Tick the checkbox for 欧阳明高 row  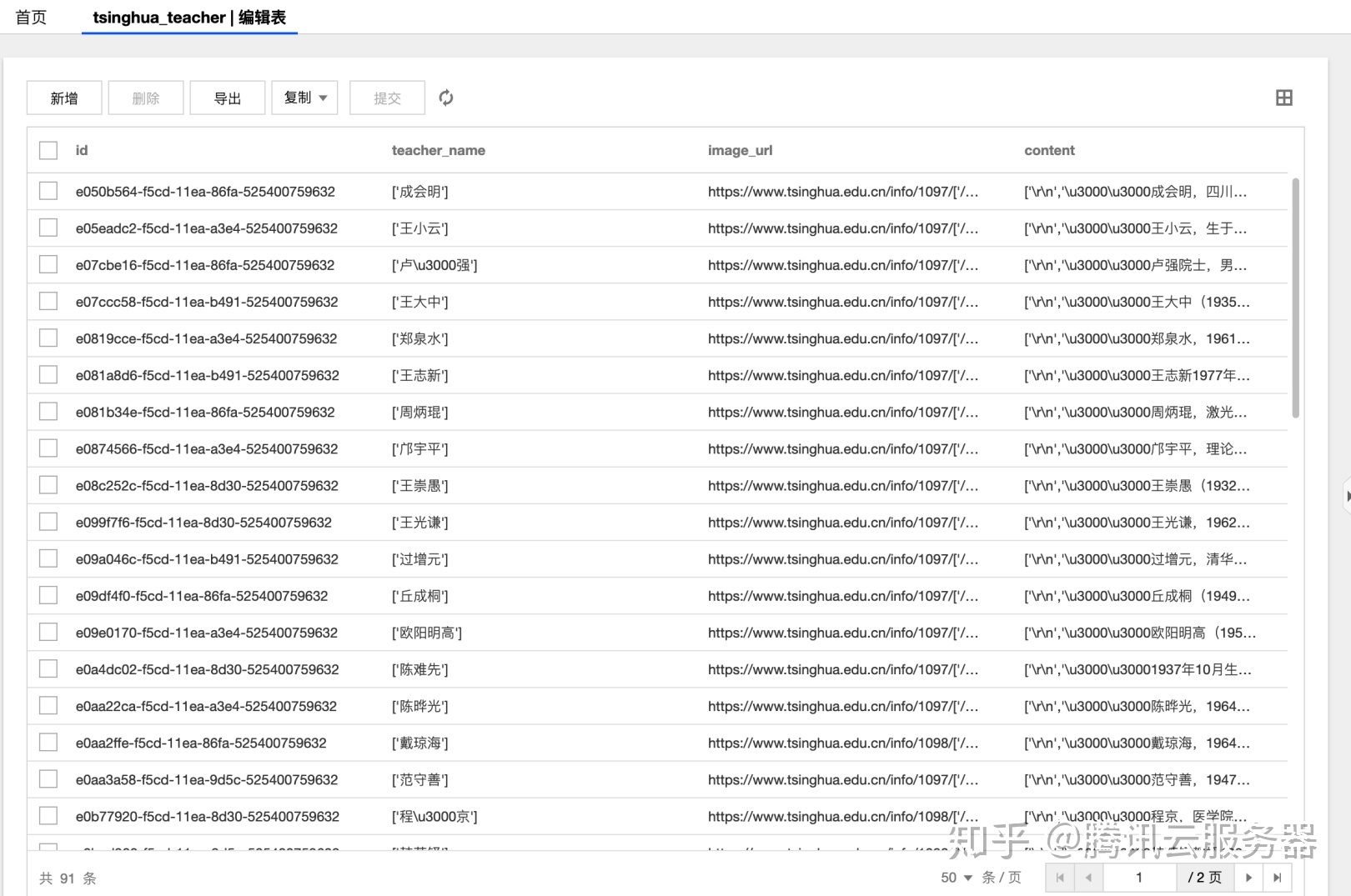click(48, 632)
